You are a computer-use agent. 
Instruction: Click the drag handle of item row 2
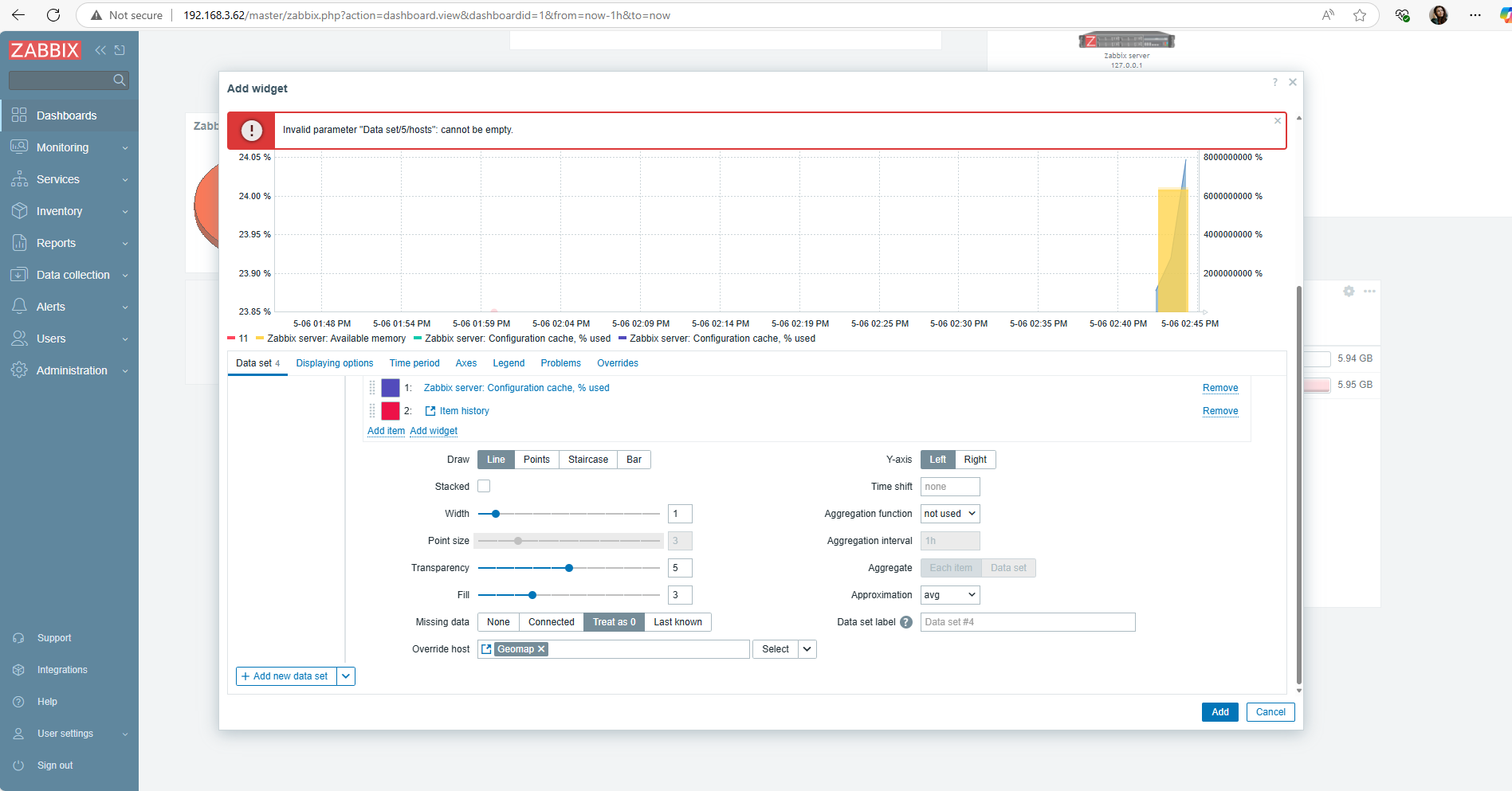click(x=372, y=411)
